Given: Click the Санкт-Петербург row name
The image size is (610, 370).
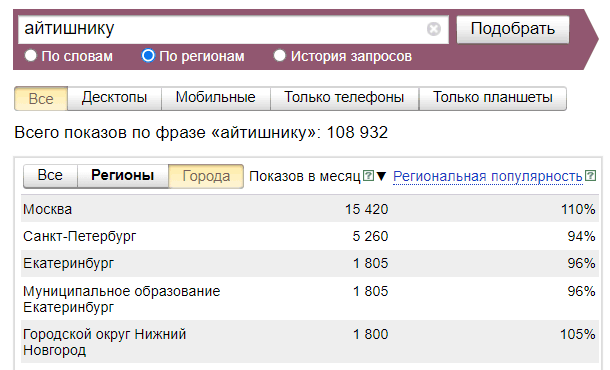Looking at the screenshot, I should point(79,236).
